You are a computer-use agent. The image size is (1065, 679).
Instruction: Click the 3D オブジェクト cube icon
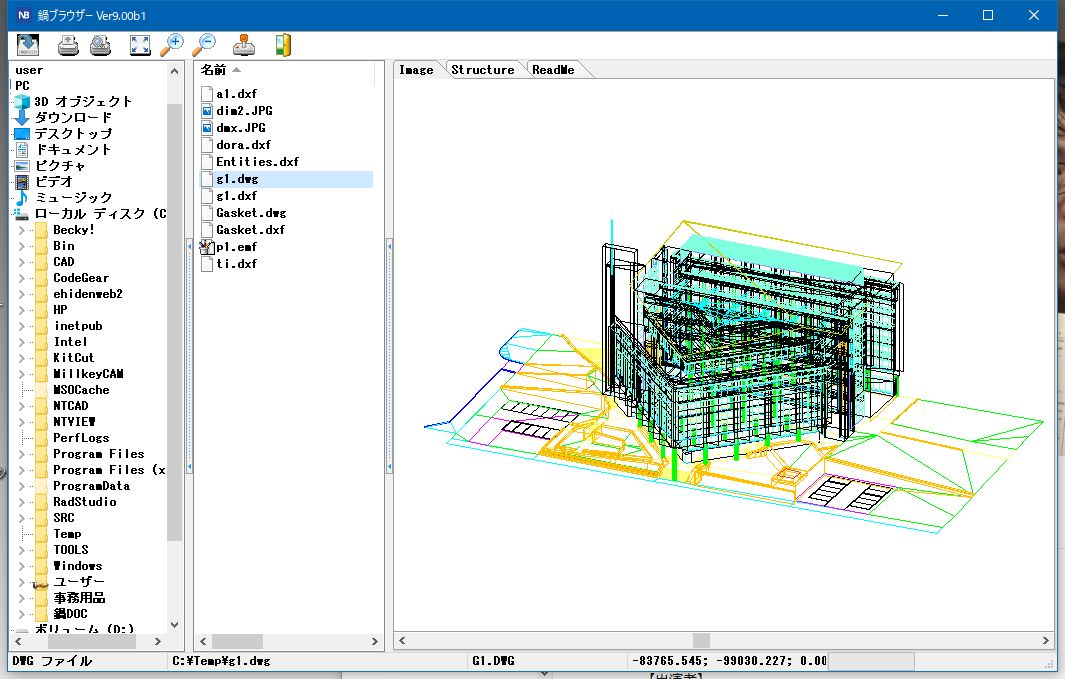22,102
